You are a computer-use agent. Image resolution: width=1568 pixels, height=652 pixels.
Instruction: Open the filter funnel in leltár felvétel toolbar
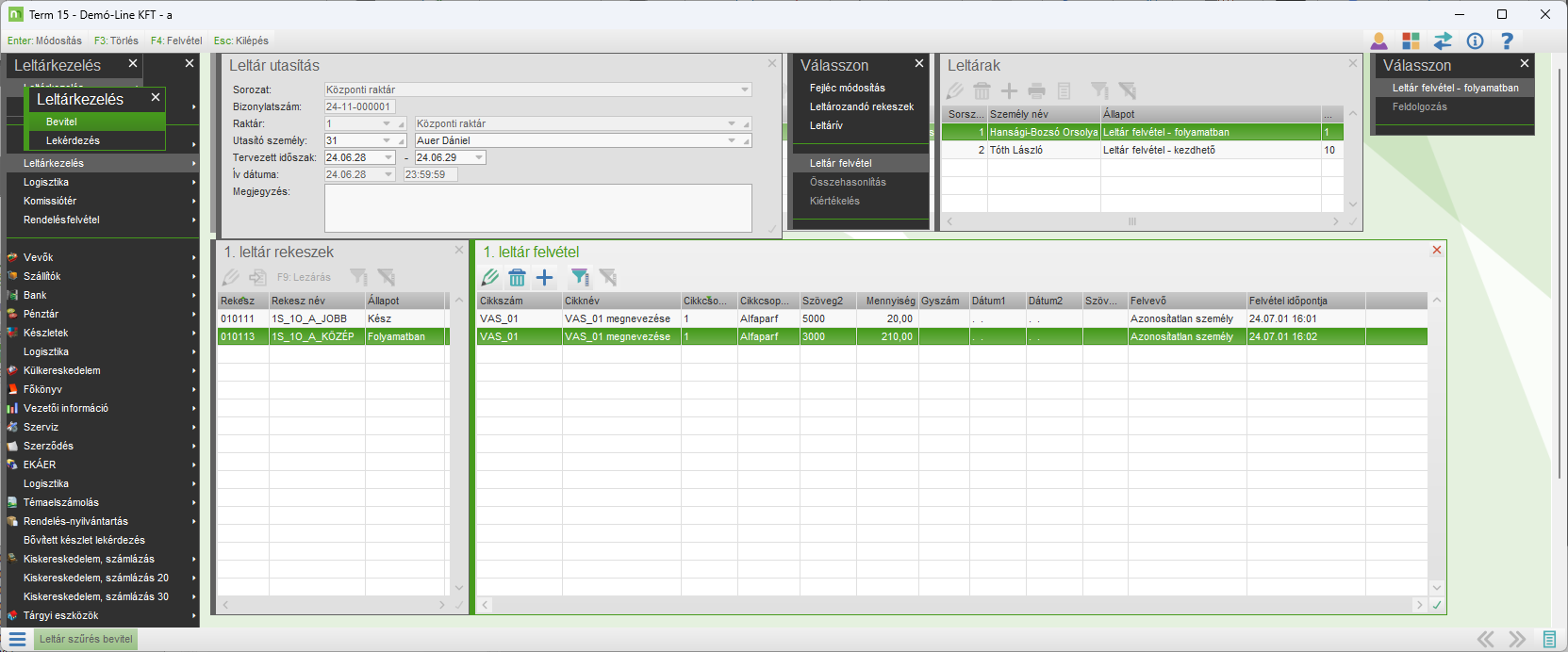[580, 277]
